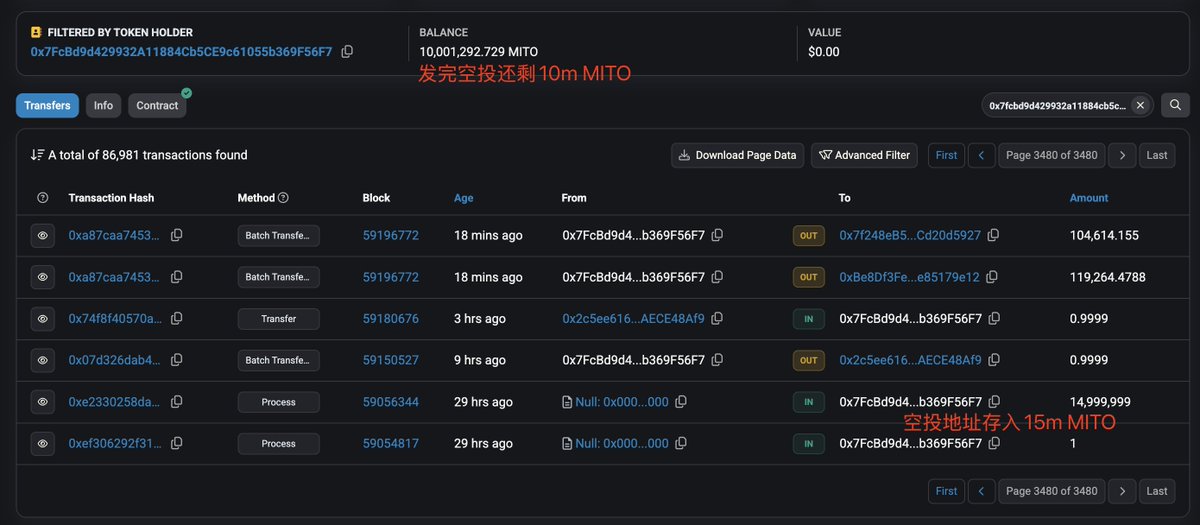Viewport: 1200px width, 525px height.
Task: Copy the token holder address 0x7FcBd9d4…F56F7
Action: tap(347, 51)
